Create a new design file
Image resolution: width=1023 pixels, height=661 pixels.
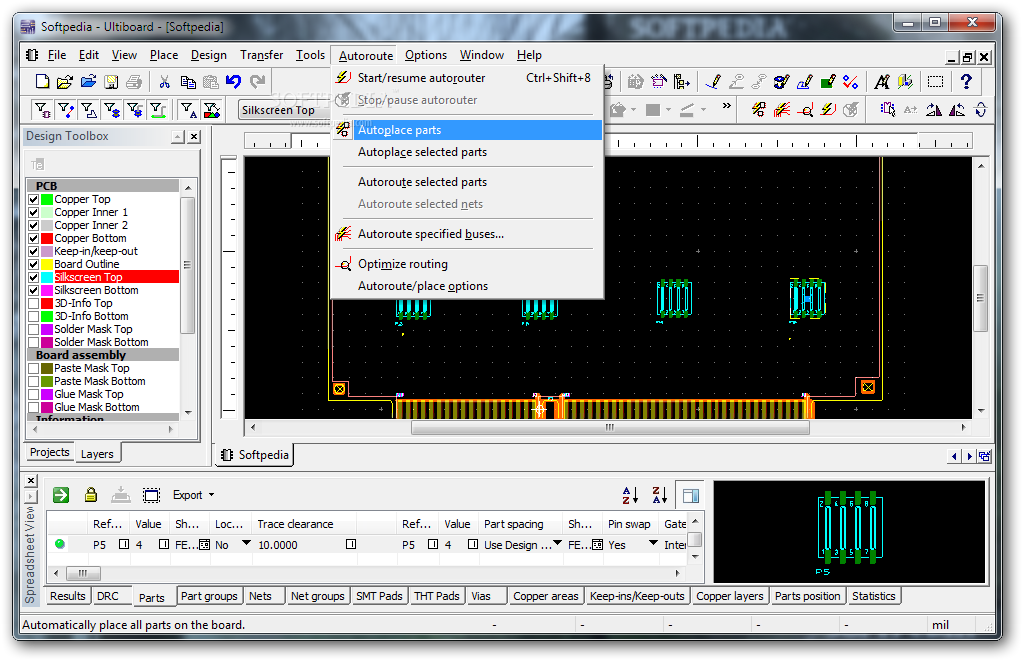(x=42, y=81)
